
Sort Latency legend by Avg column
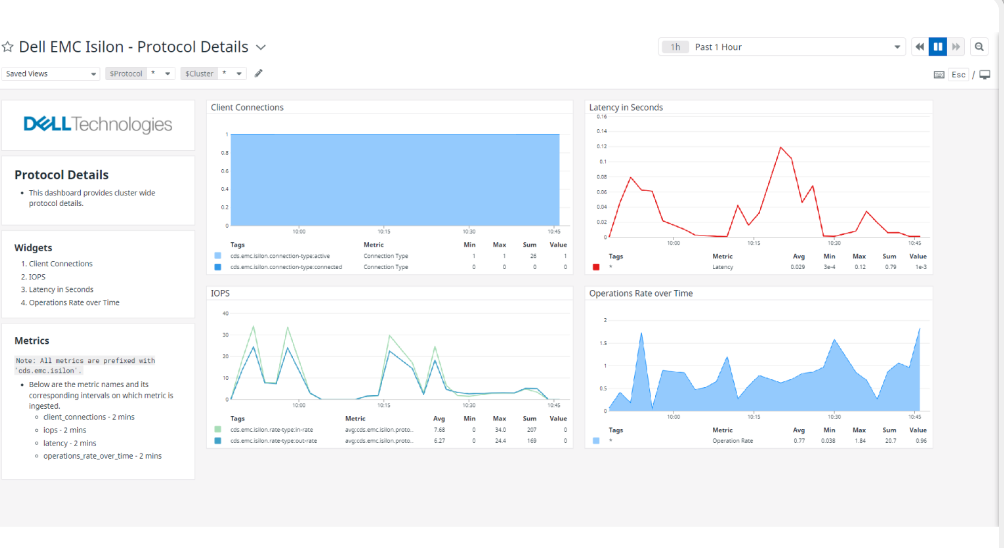(798, 256)
